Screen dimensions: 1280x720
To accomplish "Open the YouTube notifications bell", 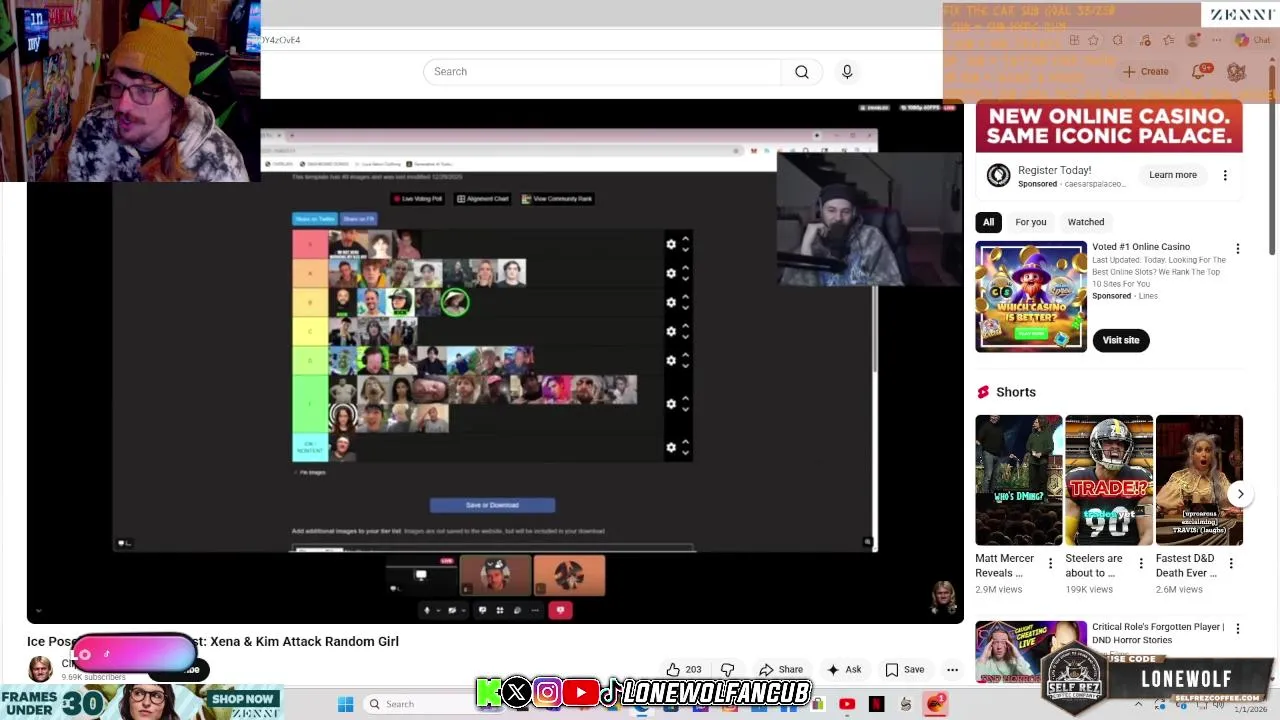I will coord(1198,72).
